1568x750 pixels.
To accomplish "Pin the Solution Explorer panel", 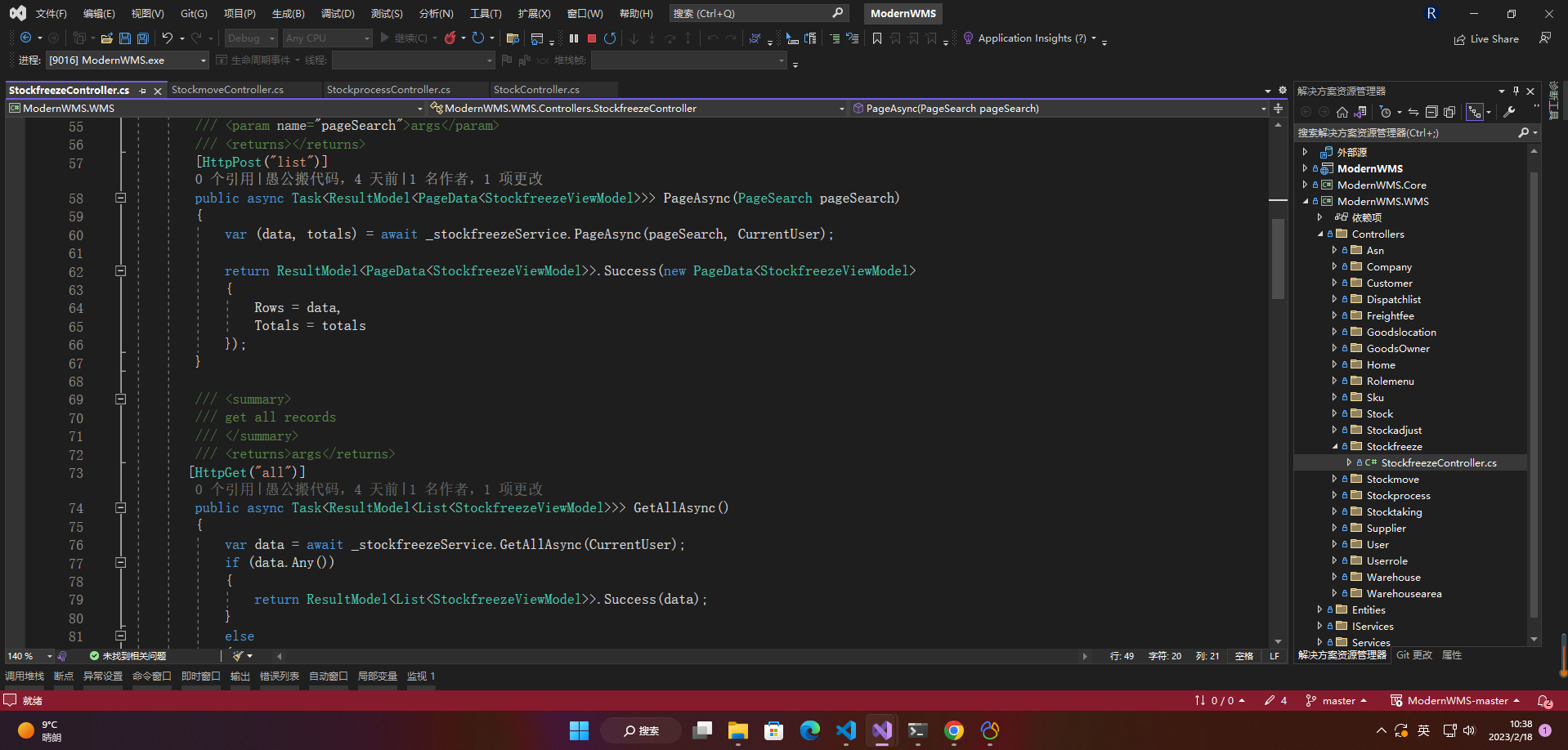I will tap(1516, 91).
